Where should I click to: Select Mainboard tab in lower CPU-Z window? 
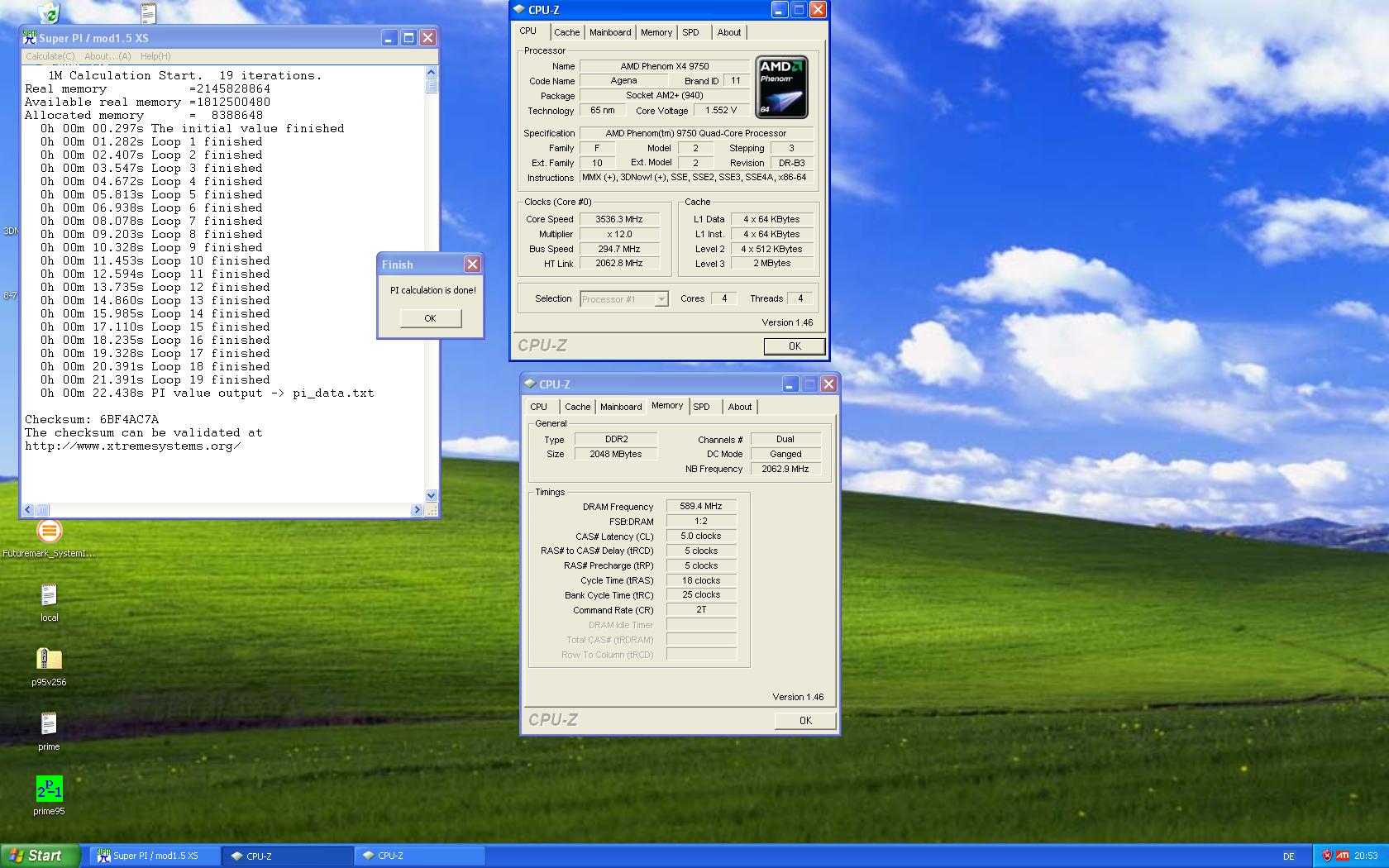tap(621, 407)
